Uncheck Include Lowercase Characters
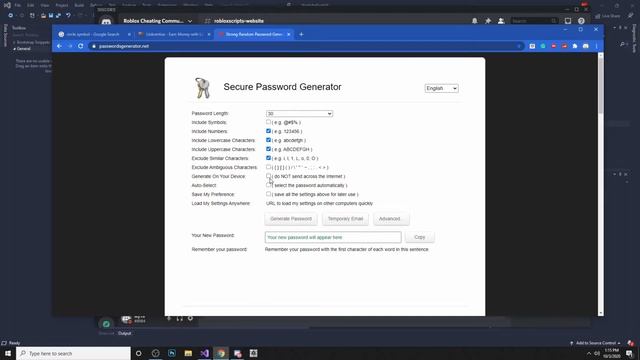This screenshot has height=360, width=640. [268, 140]
